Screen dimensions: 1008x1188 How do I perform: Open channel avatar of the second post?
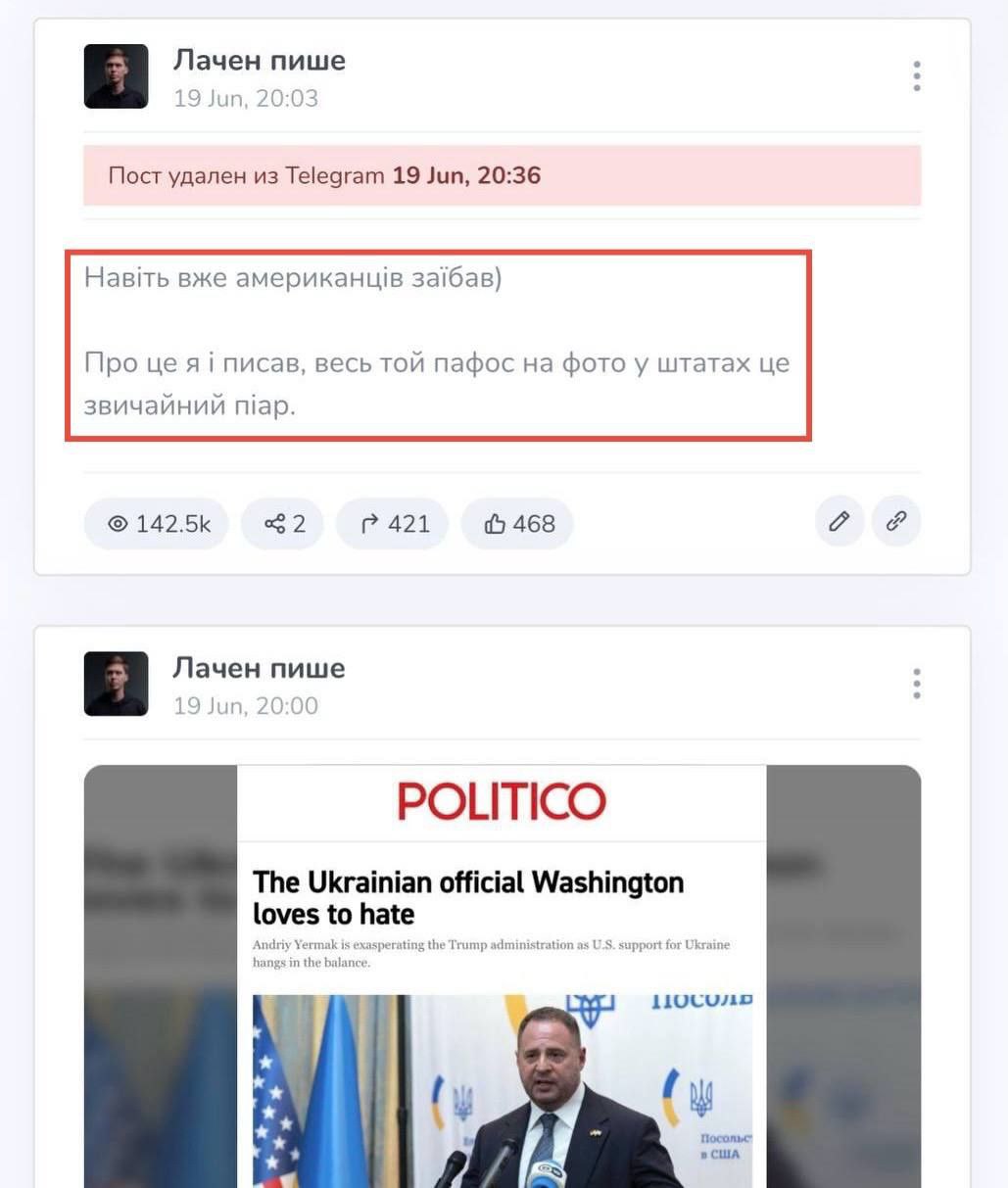point(116,684)
